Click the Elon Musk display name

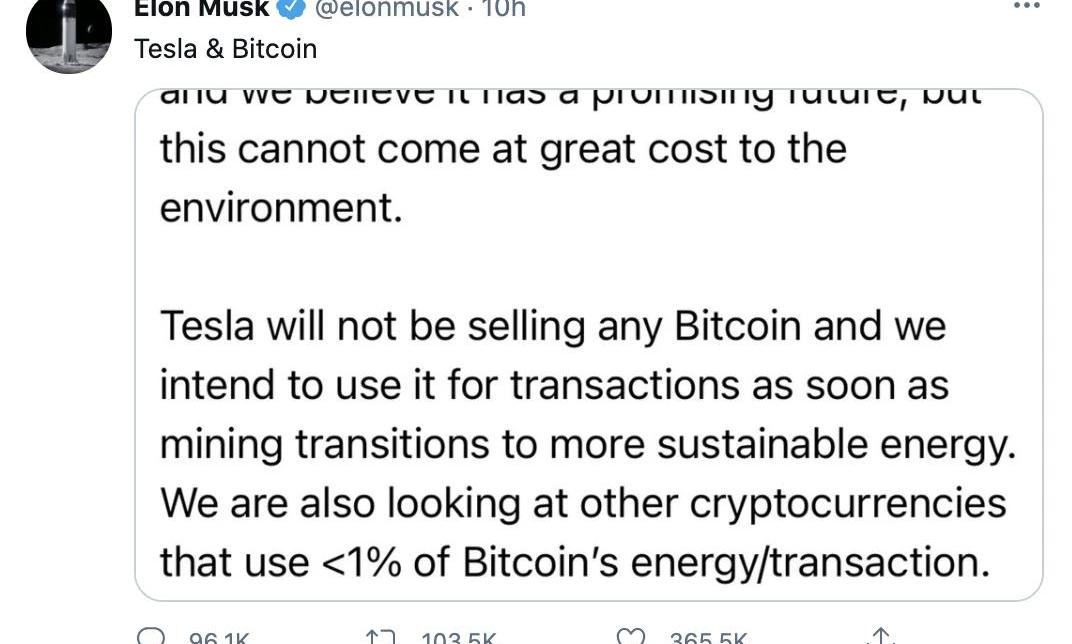[202, 8]
